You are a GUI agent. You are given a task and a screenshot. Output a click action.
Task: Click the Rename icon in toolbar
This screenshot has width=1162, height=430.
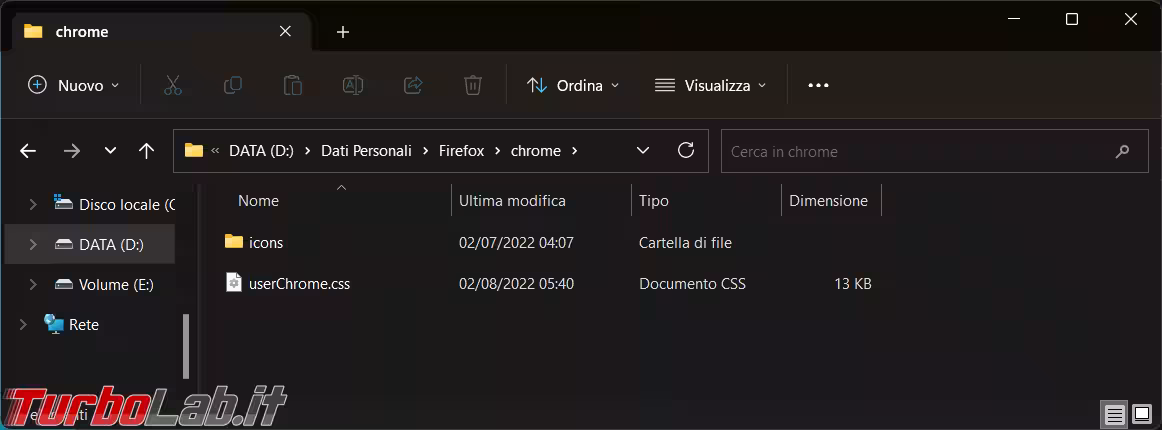[x=353, y=86]
